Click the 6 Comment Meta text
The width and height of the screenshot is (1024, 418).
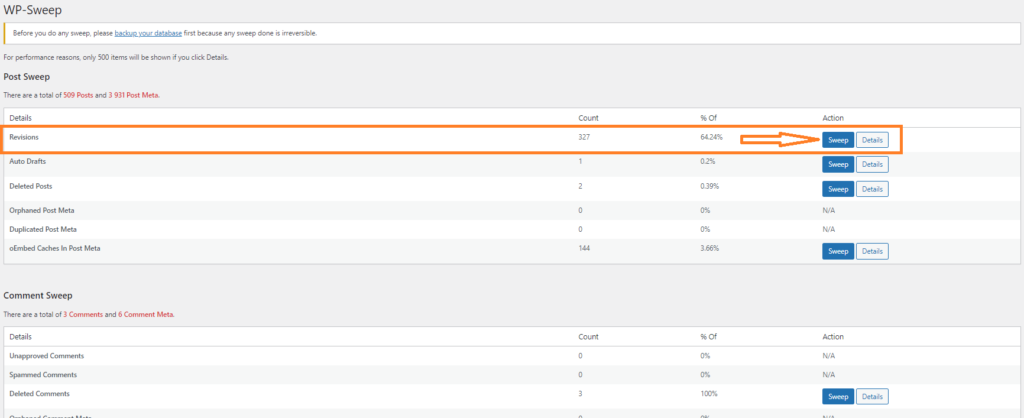146,314
